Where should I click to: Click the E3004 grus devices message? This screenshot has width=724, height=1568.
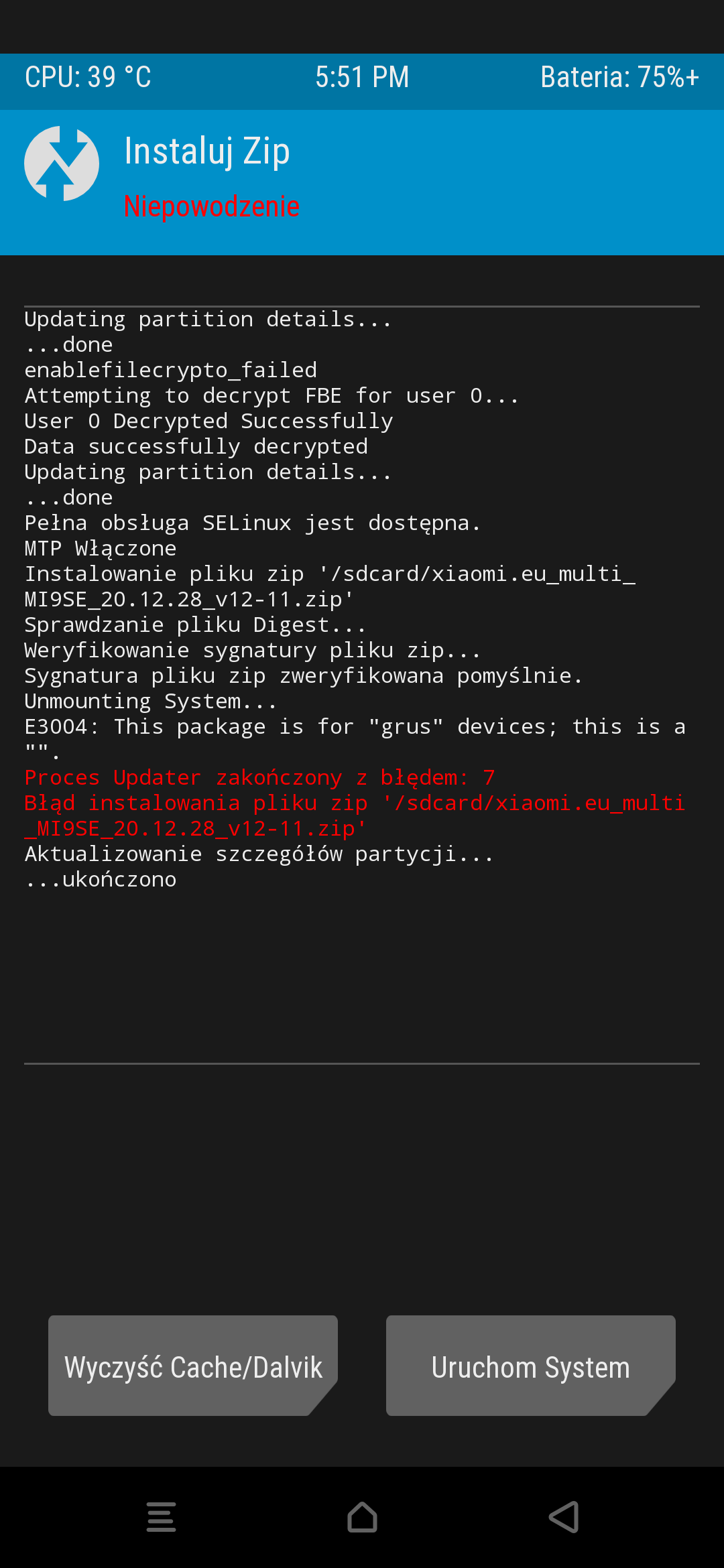[355, 727]
